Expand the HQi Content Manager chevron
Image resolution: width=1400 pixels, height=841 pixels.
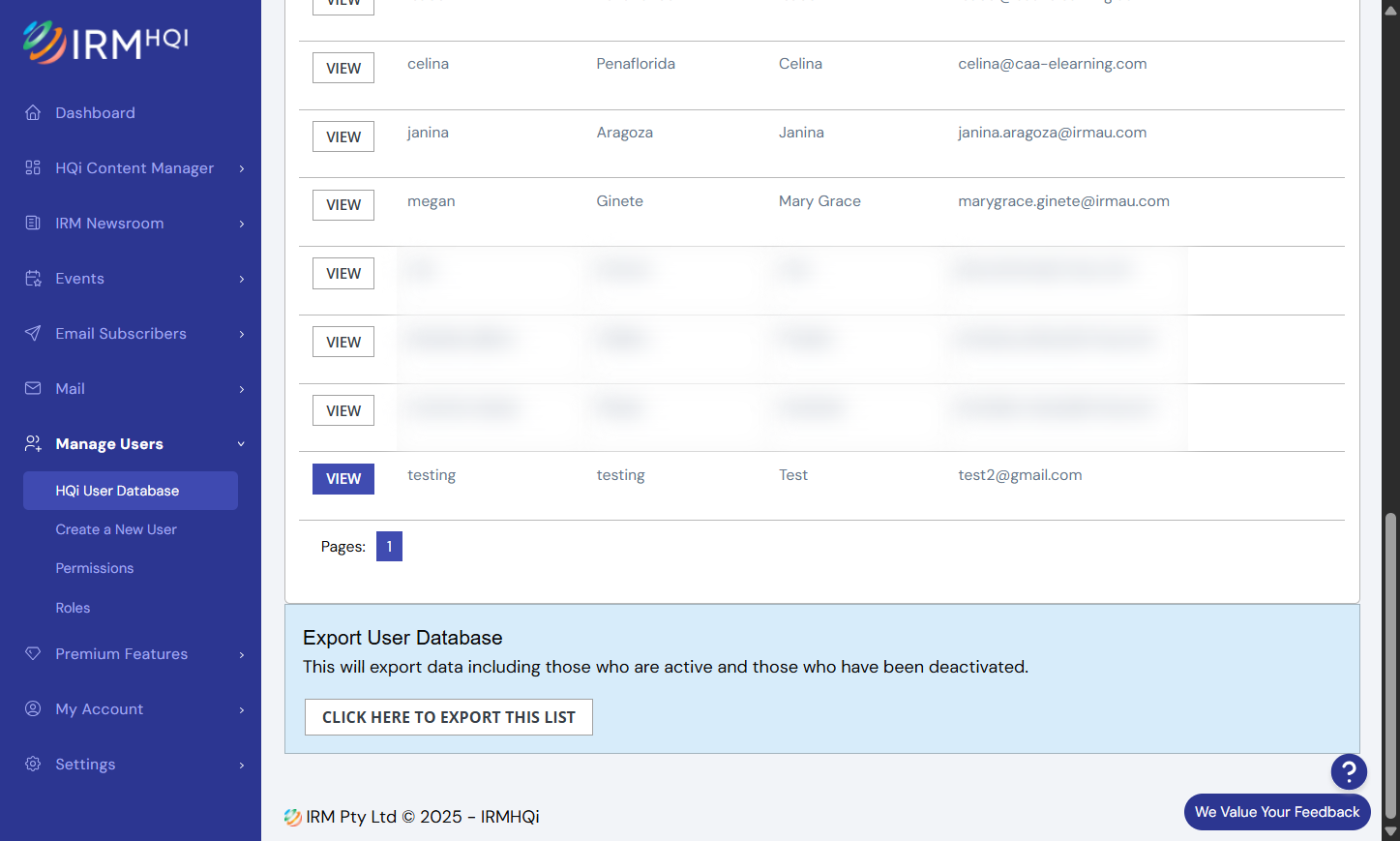(x=242, y=168)
